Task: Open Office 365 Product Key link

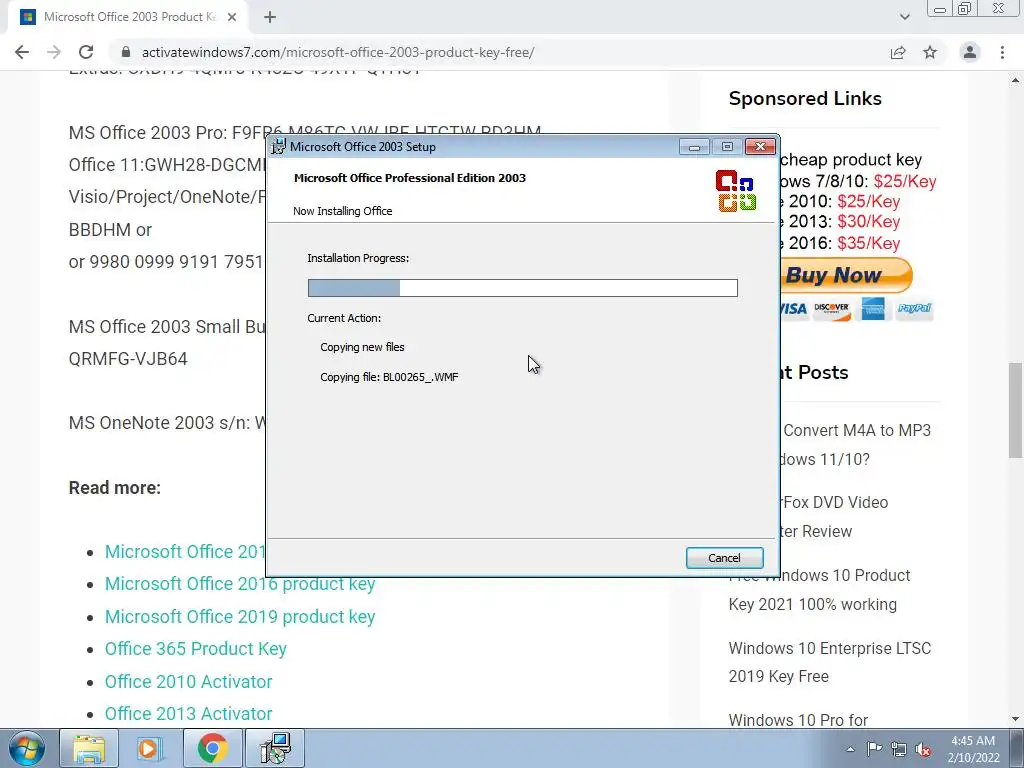Action: tap(196, 648)
